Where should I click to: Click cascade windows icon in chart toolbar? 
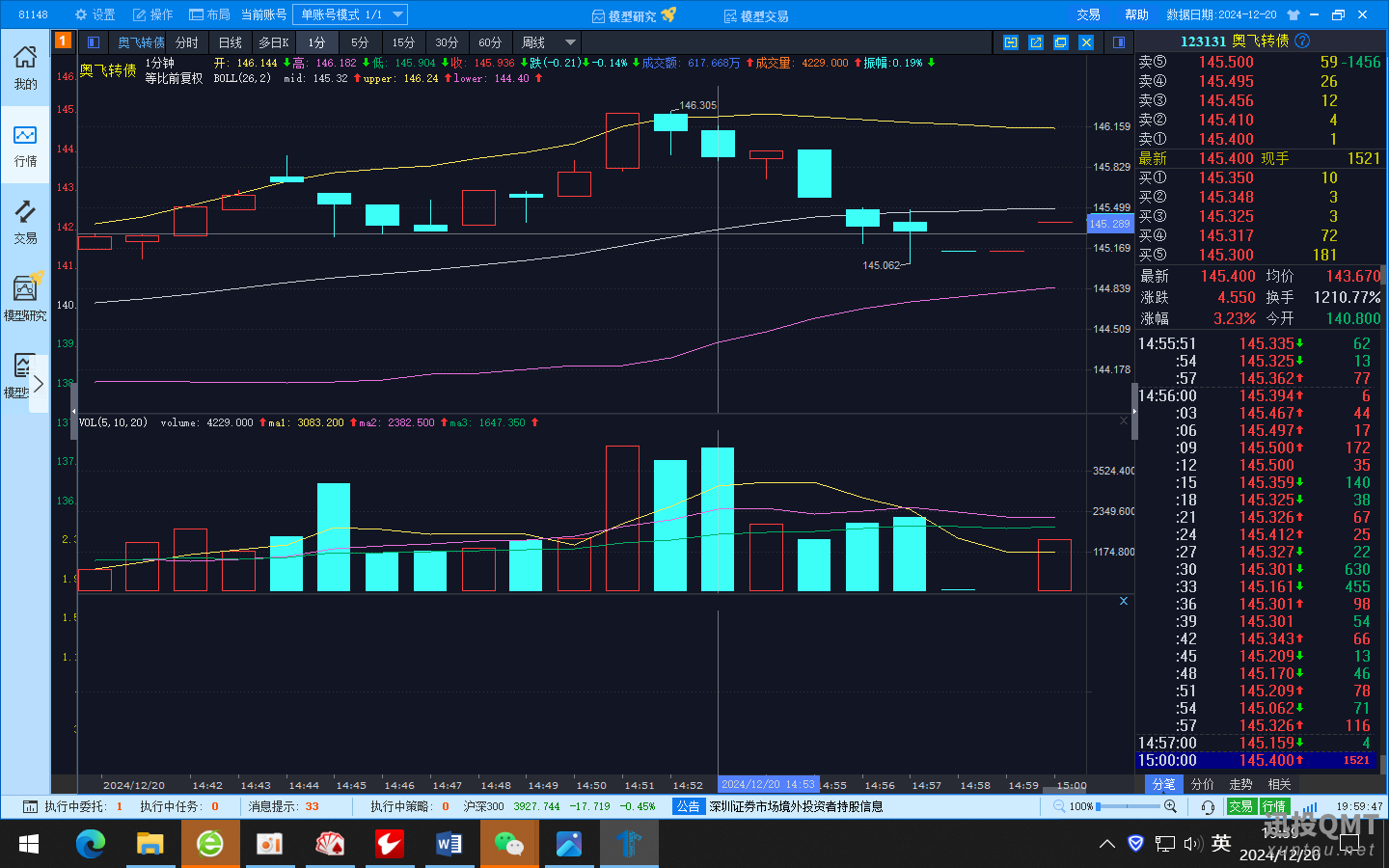click(1061, 42)
